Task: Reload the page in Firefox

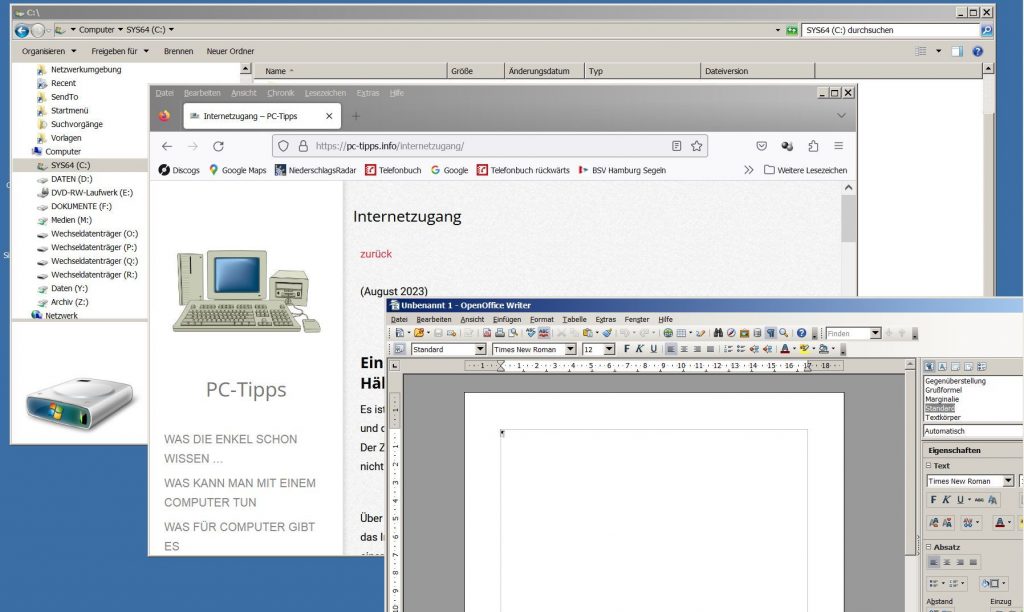Action: [x=218, y=146]
